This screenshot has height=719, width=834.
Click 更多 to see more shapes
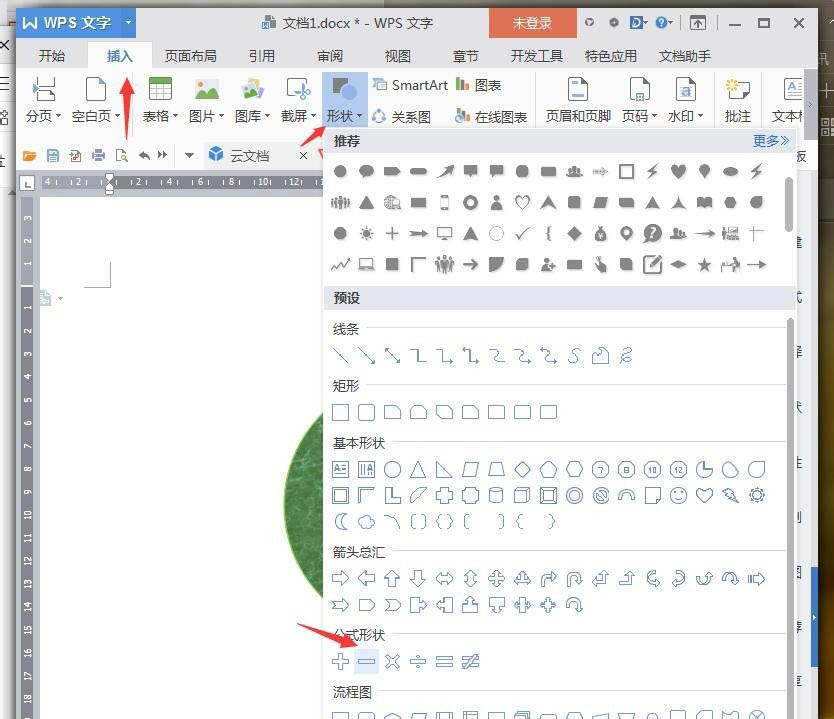point(771,141)
